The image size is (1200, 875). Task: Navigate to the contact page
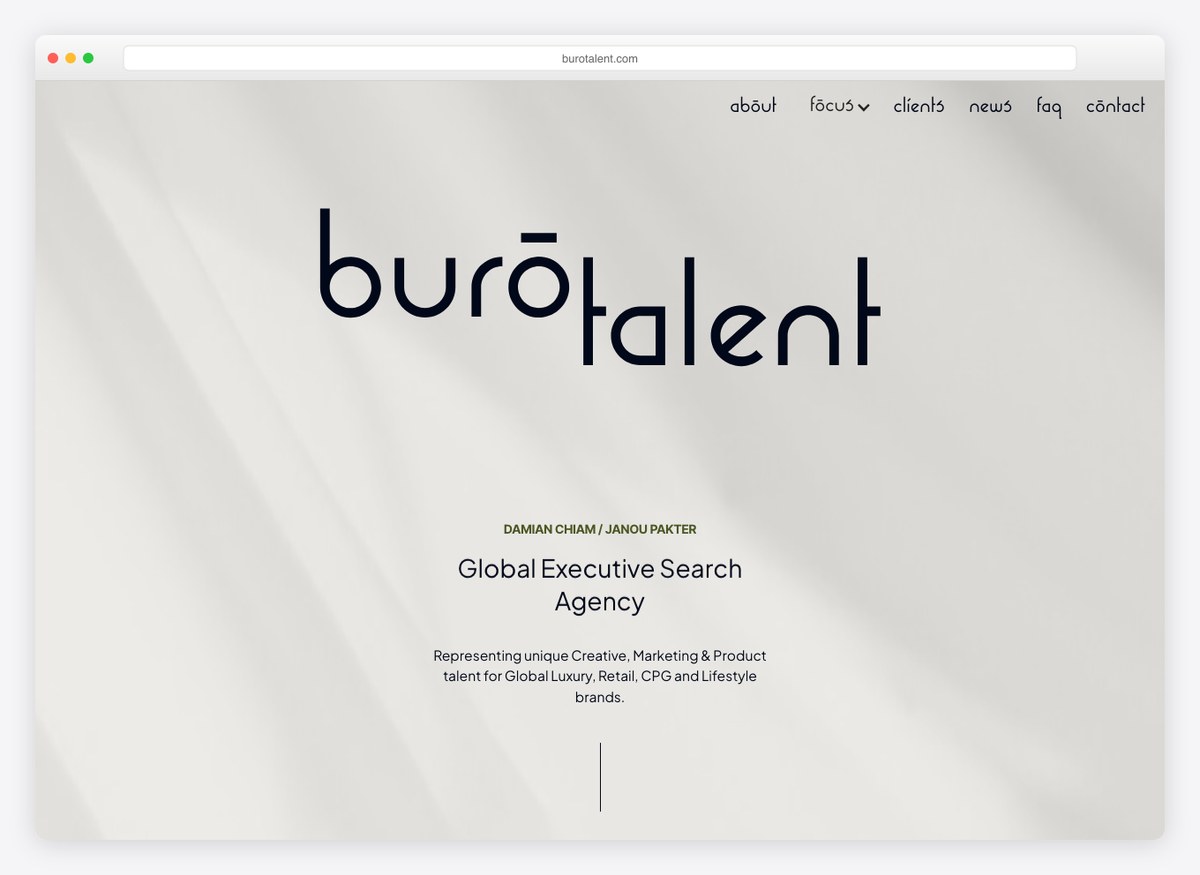coord(1115,105)
